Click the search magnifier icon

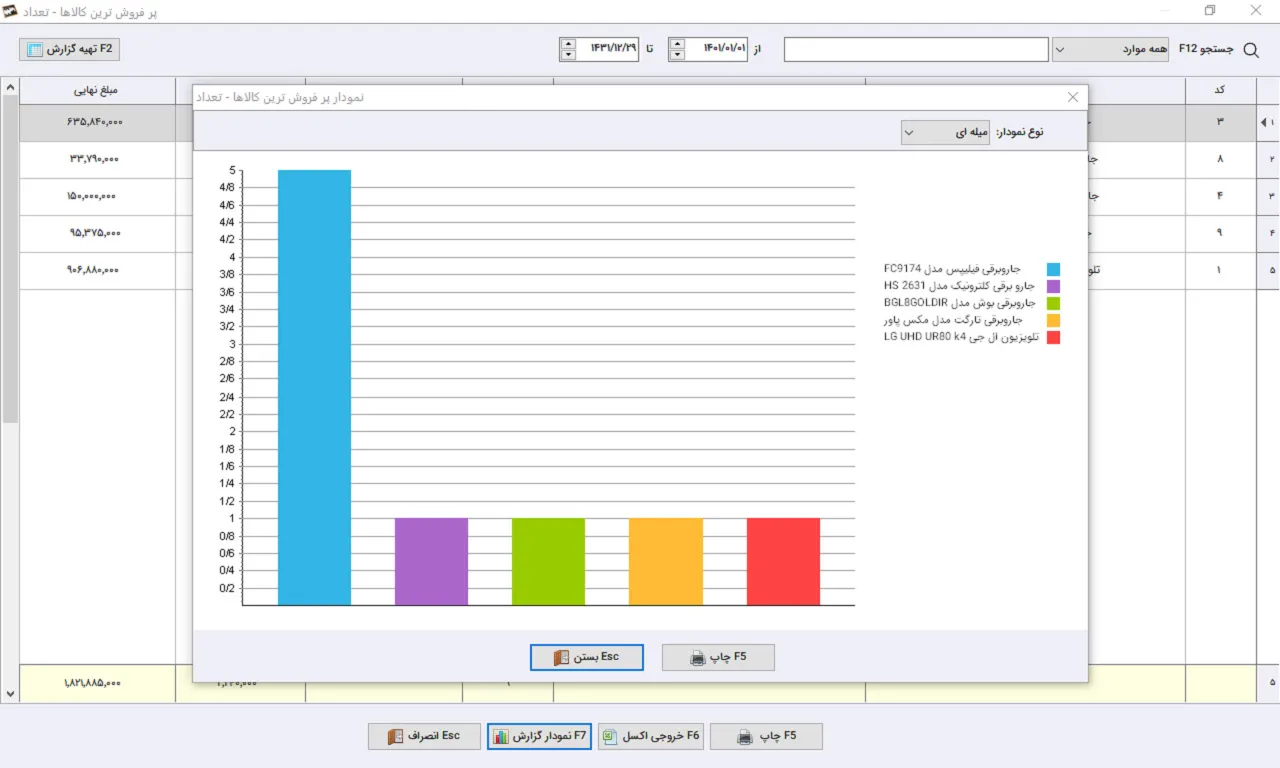pos(1251,49)
